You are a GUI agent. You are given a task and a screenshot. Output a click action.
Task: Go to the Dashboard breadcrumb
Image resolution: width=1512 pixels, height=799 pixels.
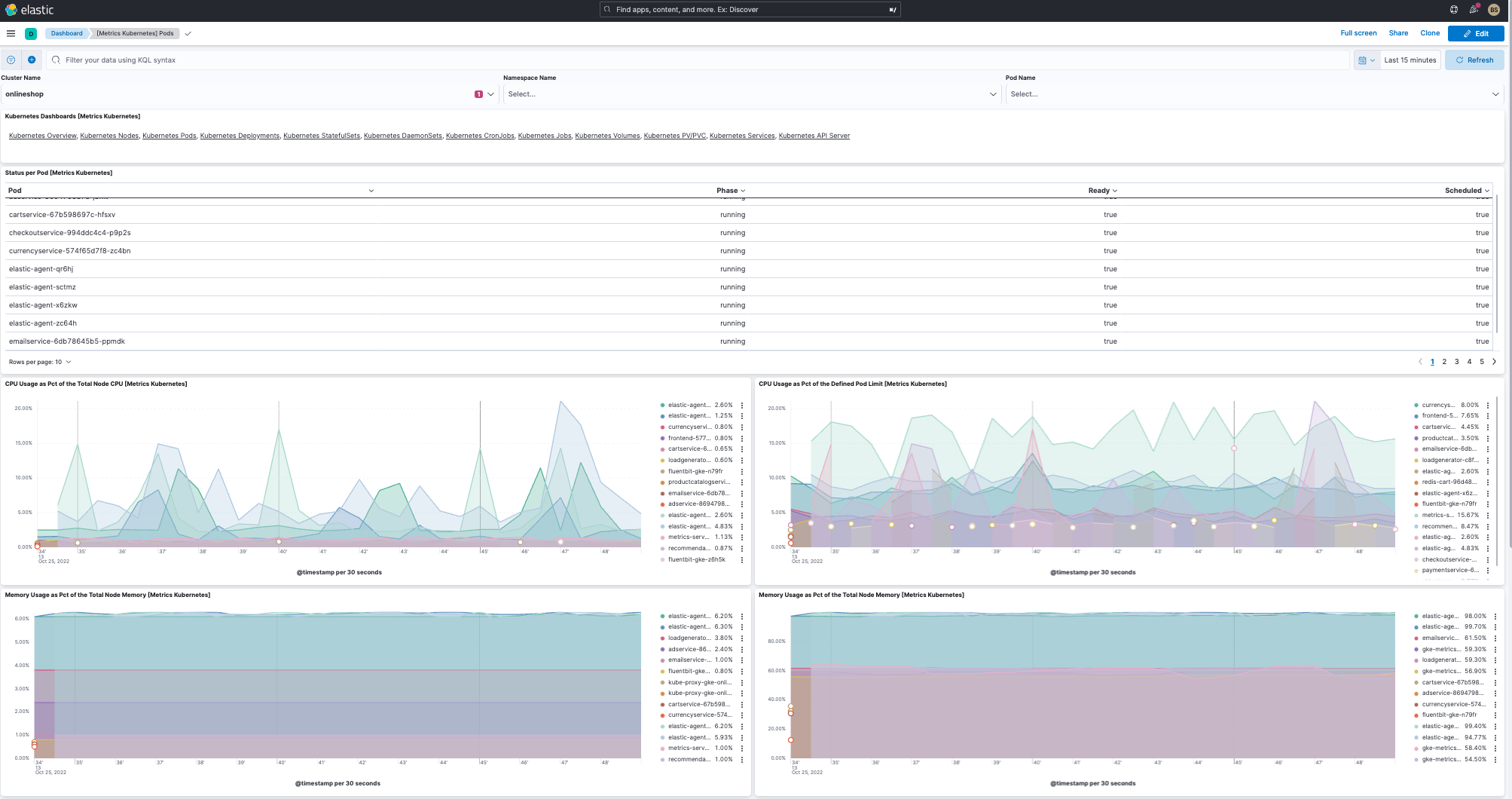click(x=66, y=33)
